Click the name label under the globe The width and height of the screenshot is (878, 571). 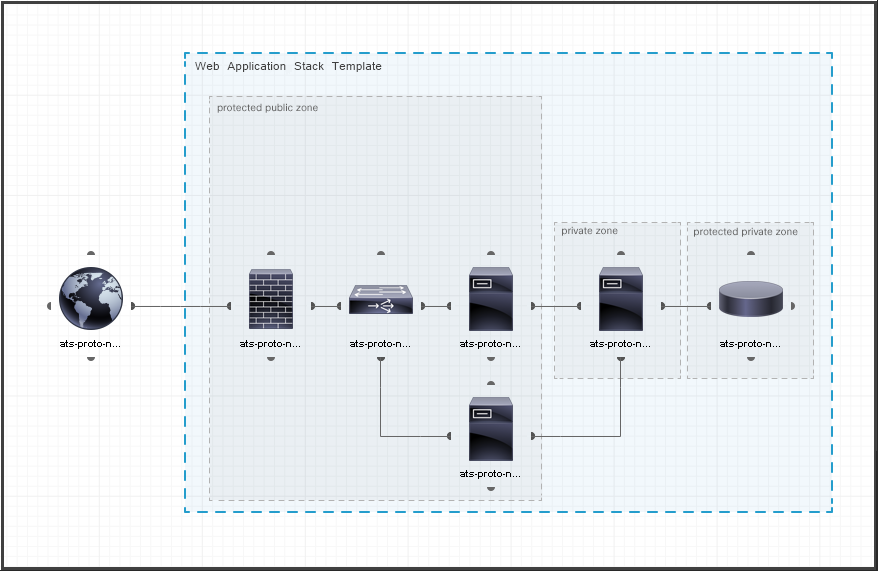tap(91, 344)
